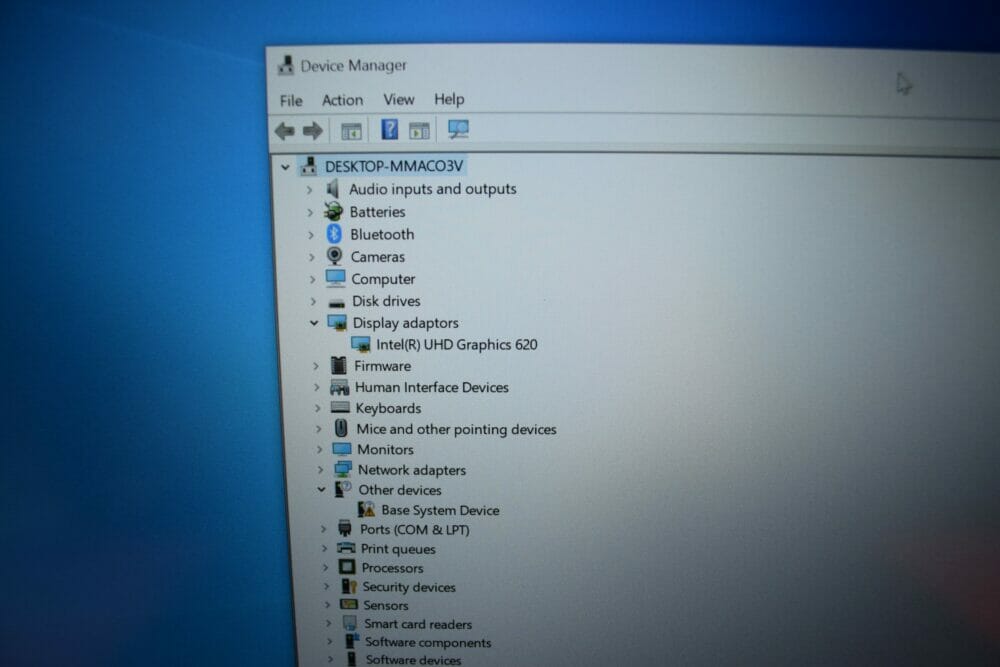Screen dimensions: 1000x667
Task: Expand Audio inputs and outputs chevron
Action: point(309,190)
